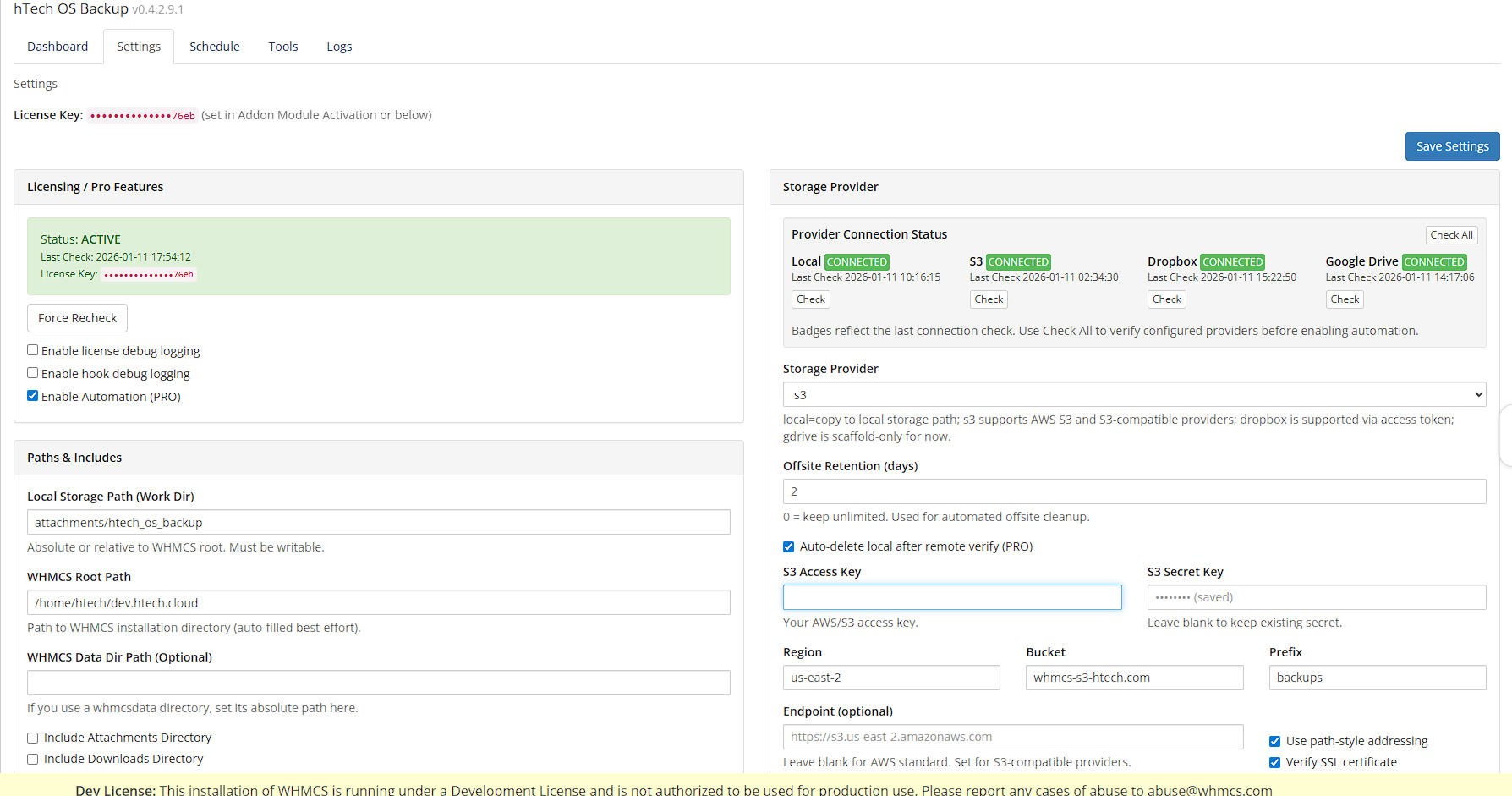Go to the Logs tab
The width and height of the screenshot is (1512, 796).
tap(339, 47)
